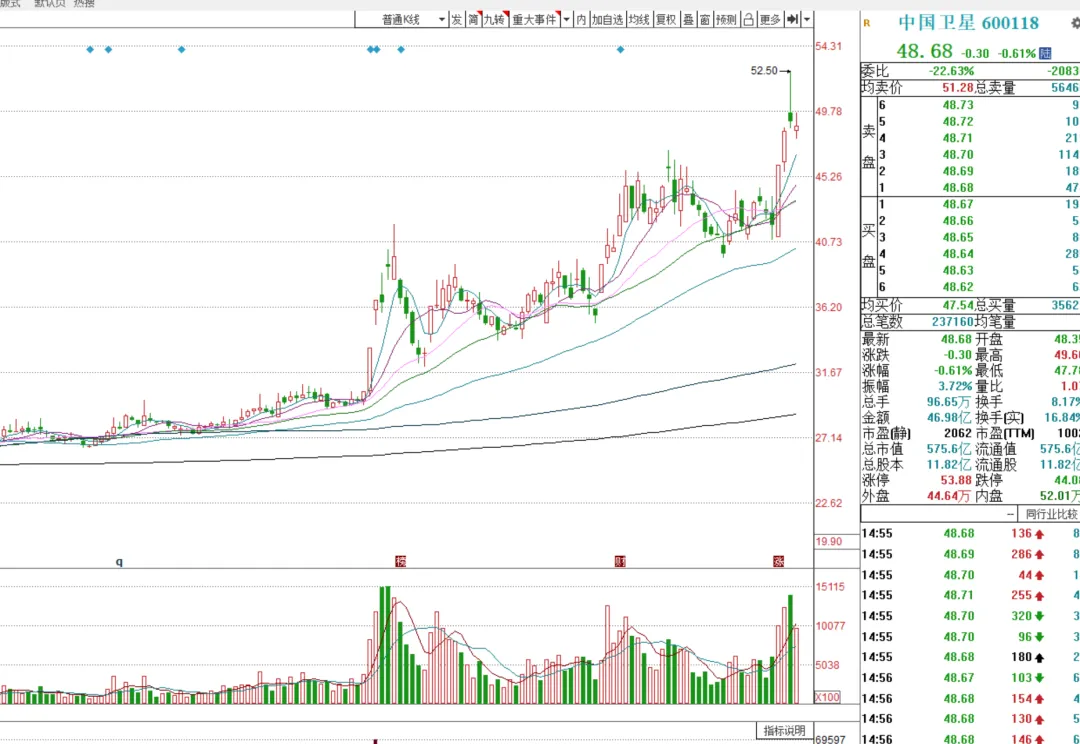
Task: Expand the dropdown at toolbar's right end
Action: [x=807, y=19]
